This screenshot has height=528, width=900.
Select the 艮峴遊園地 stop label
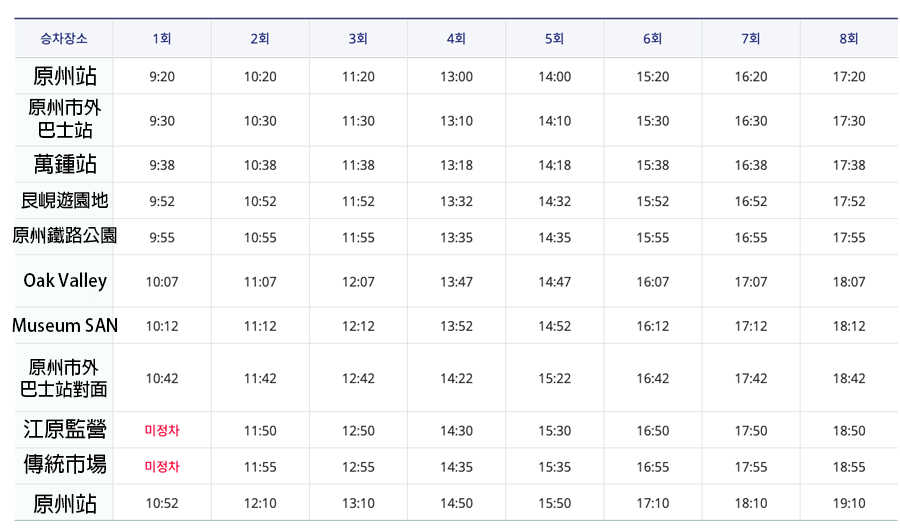point(65,200)
